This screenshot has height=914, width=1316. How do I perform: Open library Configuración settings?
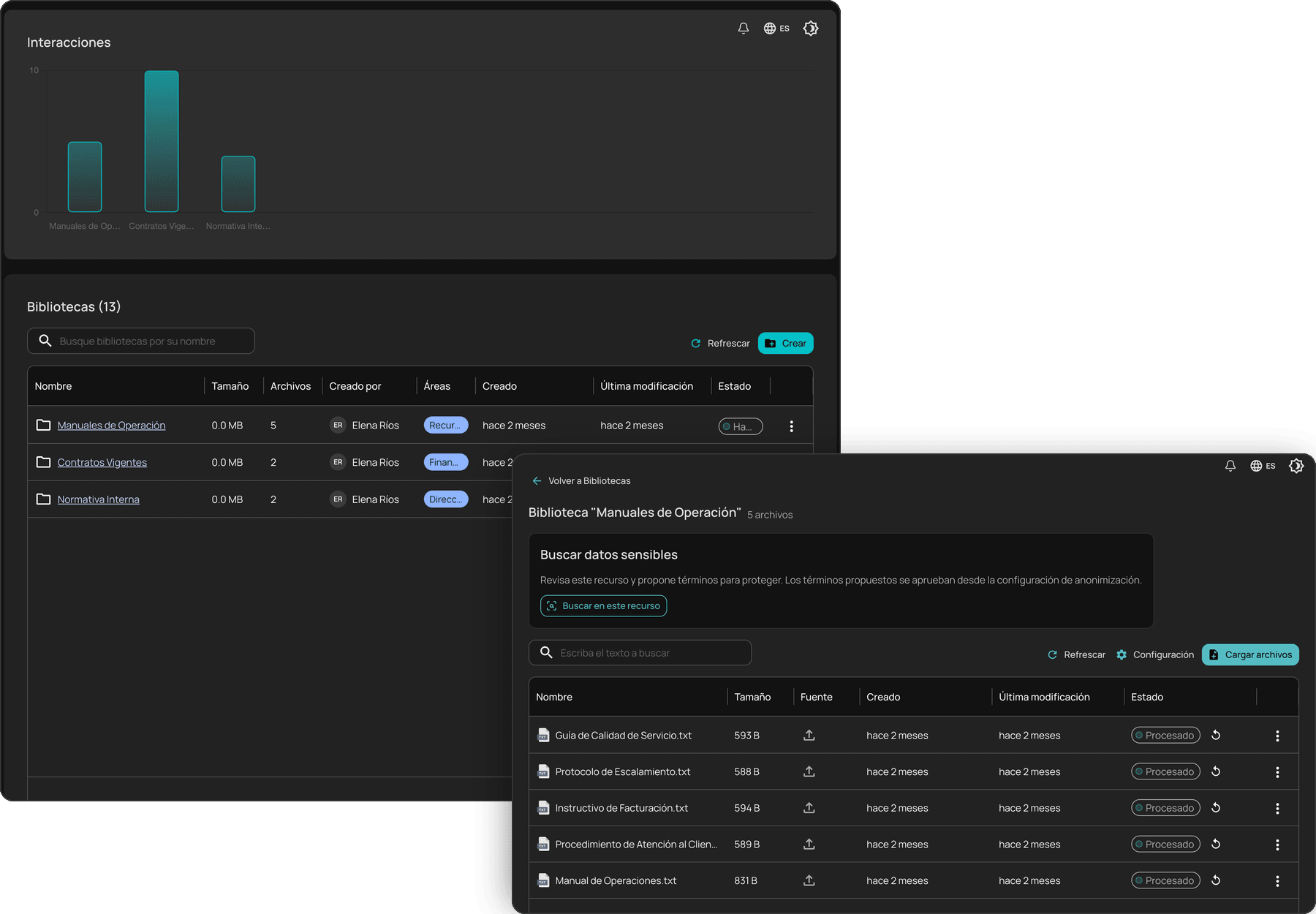[x=1155, y=655]
